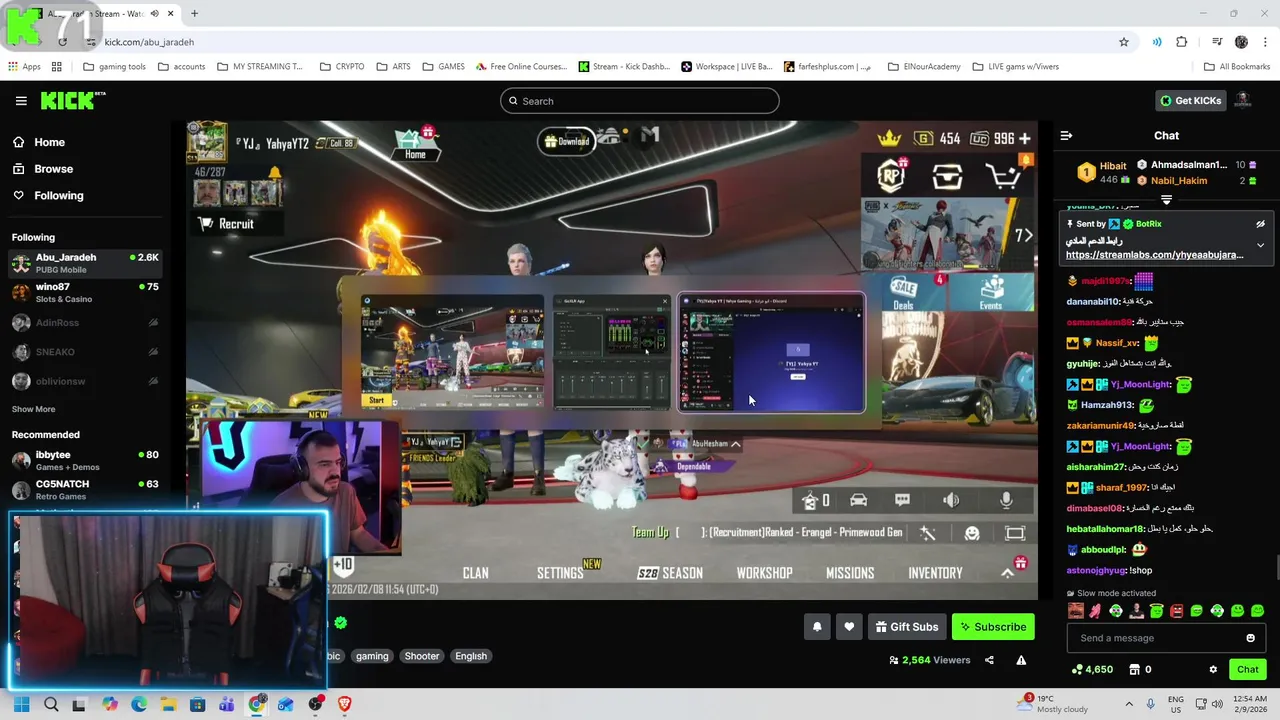Image resolution: width=1280 pixels, height=720 pixels.
Task: Select the red angry quick emote
Action: [1176, 611]
